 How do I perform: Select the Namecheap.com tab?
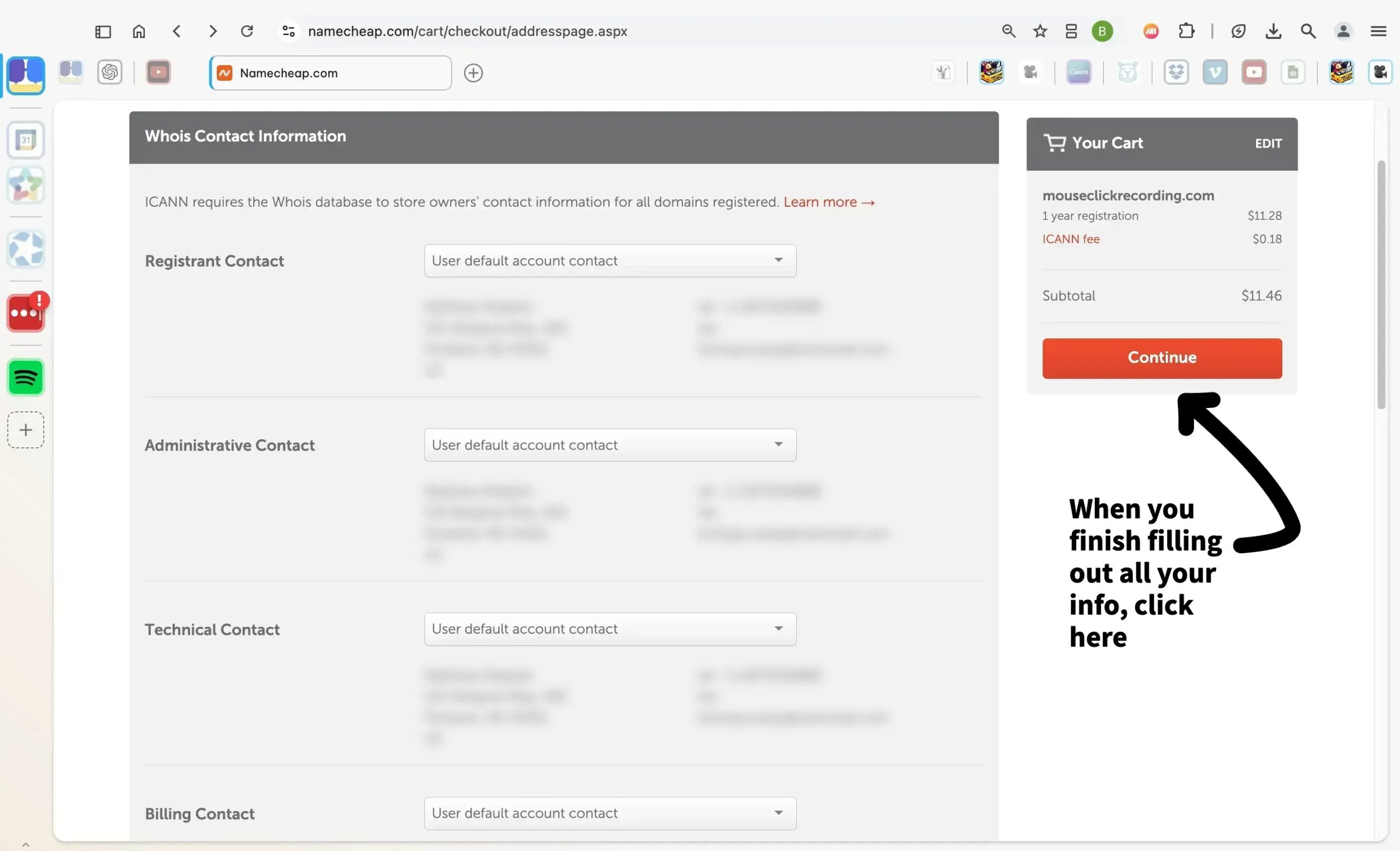(x=331, y=73)
